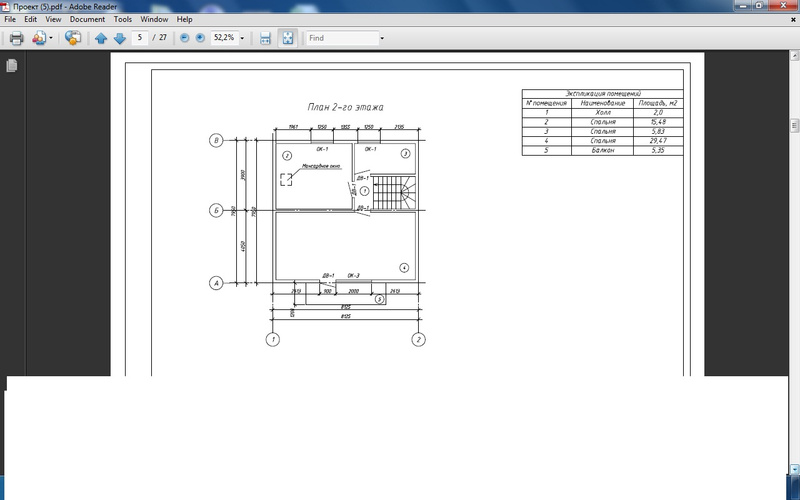The image size is (800, 500).
Task: Click the email/share document icon
Action: tap(39, 38)
